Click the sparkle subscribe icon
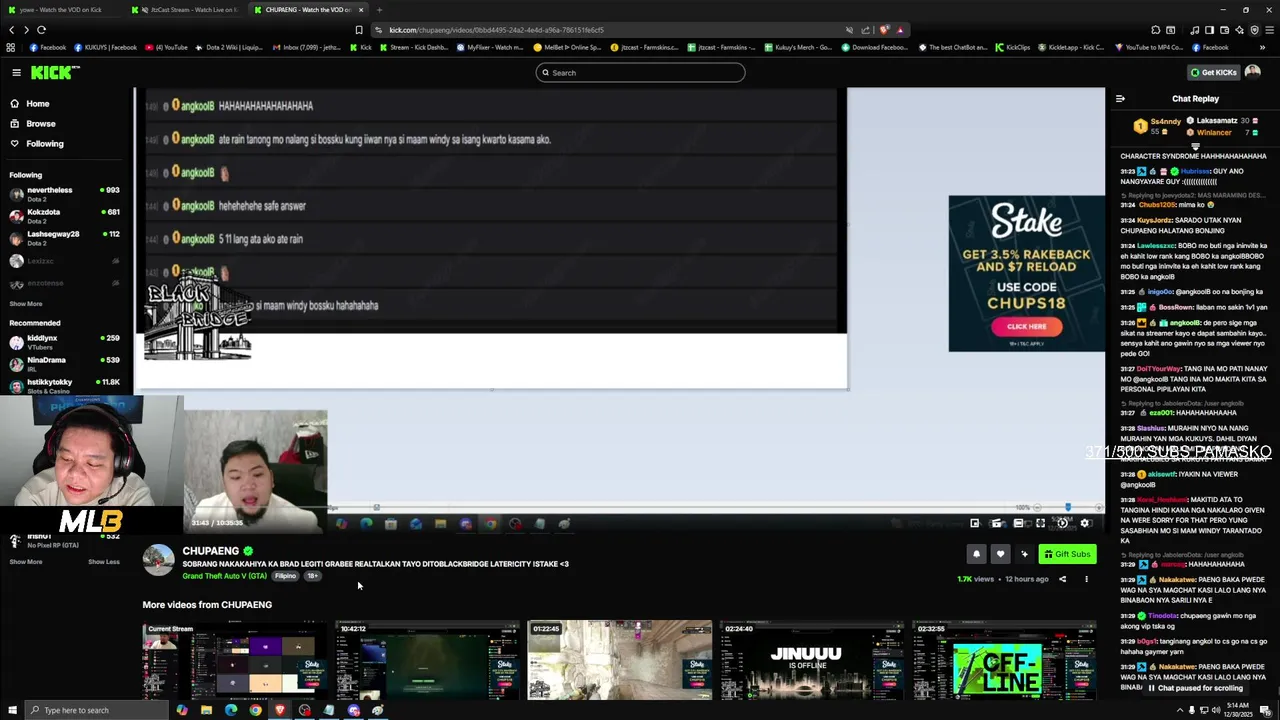The width and height of the screenshot is (1280, 720). (1024, 554)
